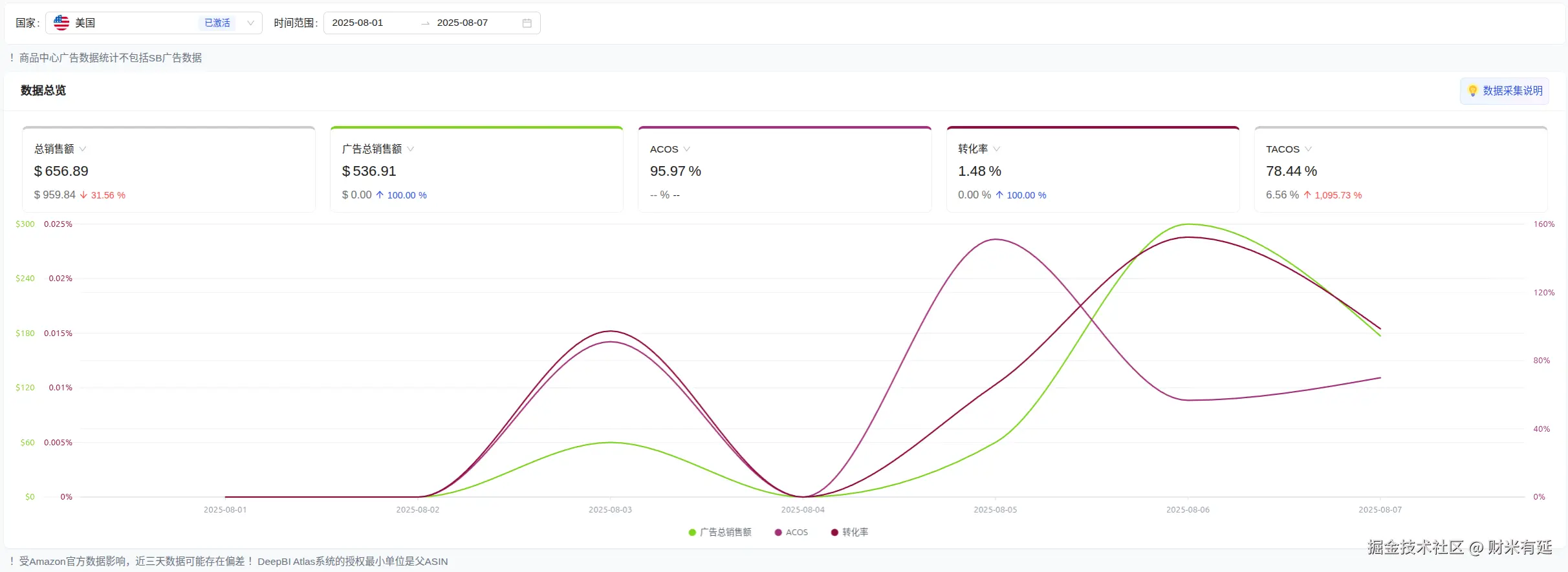Toggle the 转化率 legend series visibility
Viewport: 1568px width, 572px height.
tap(849, 533)
